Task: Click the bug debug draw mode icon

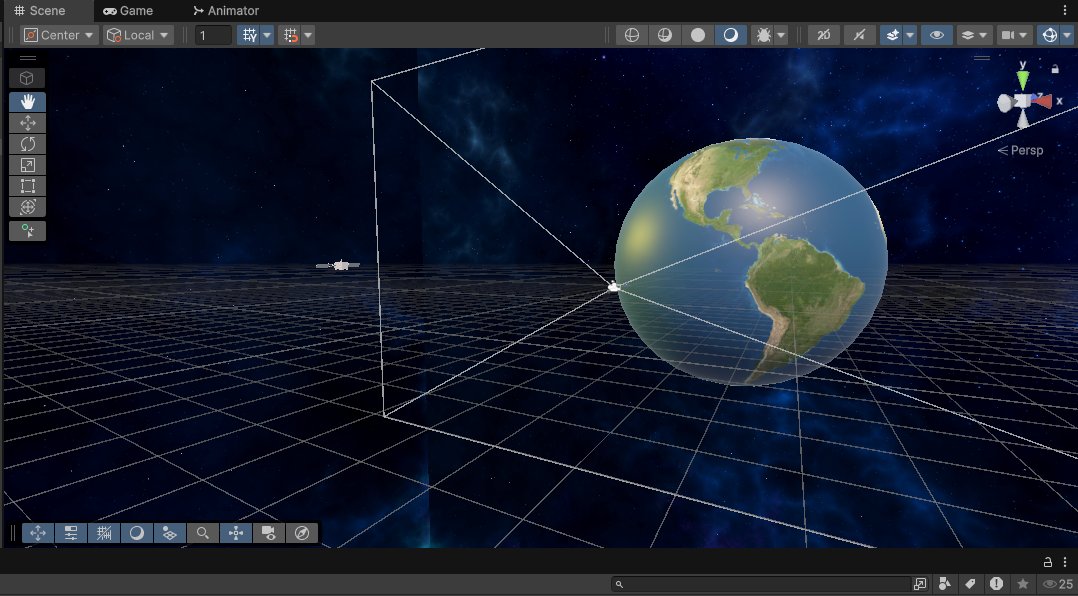Action: point(763,35)
